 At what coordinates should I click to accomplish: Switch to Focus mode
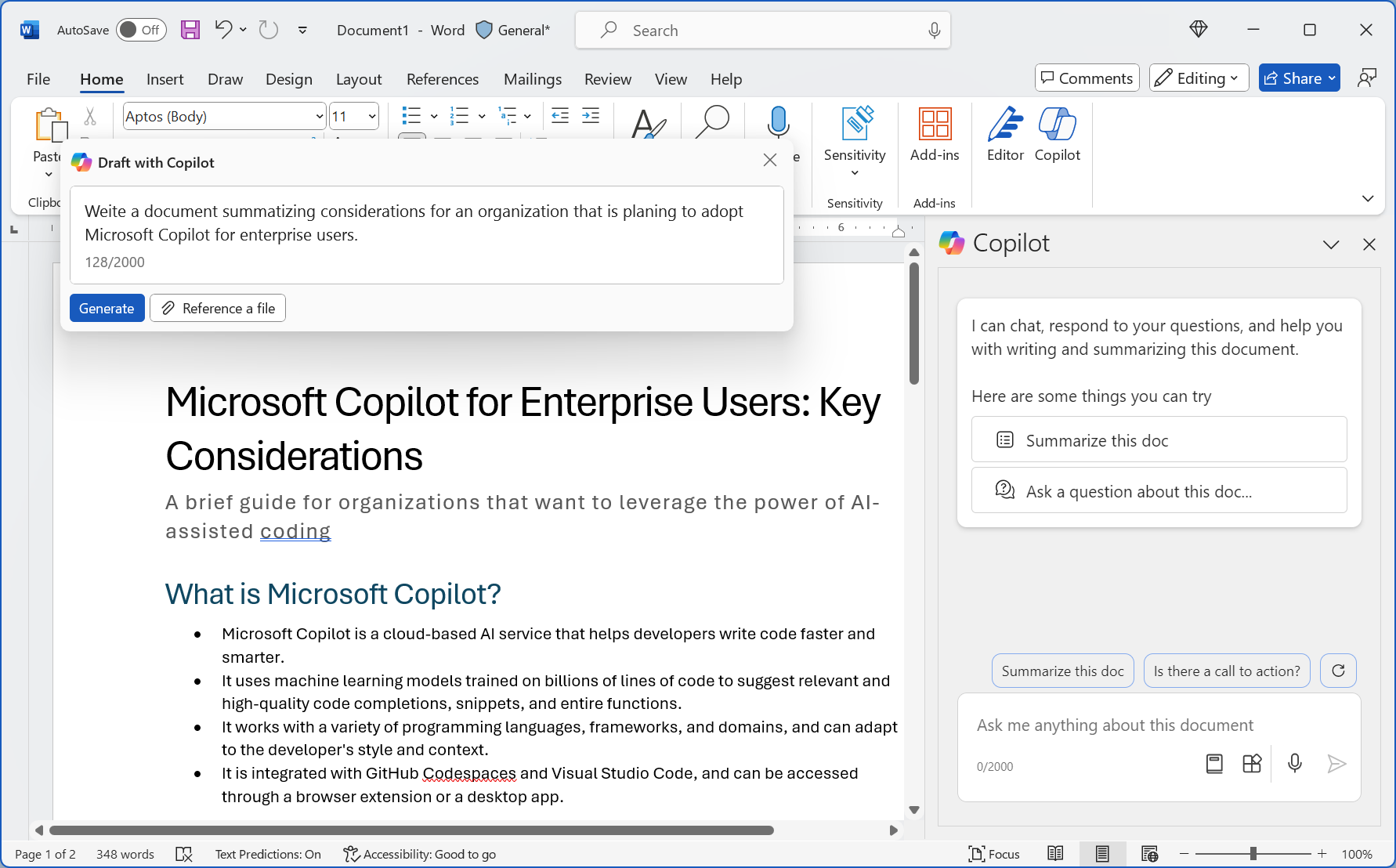pyautogui.click(x=994, y=854)
